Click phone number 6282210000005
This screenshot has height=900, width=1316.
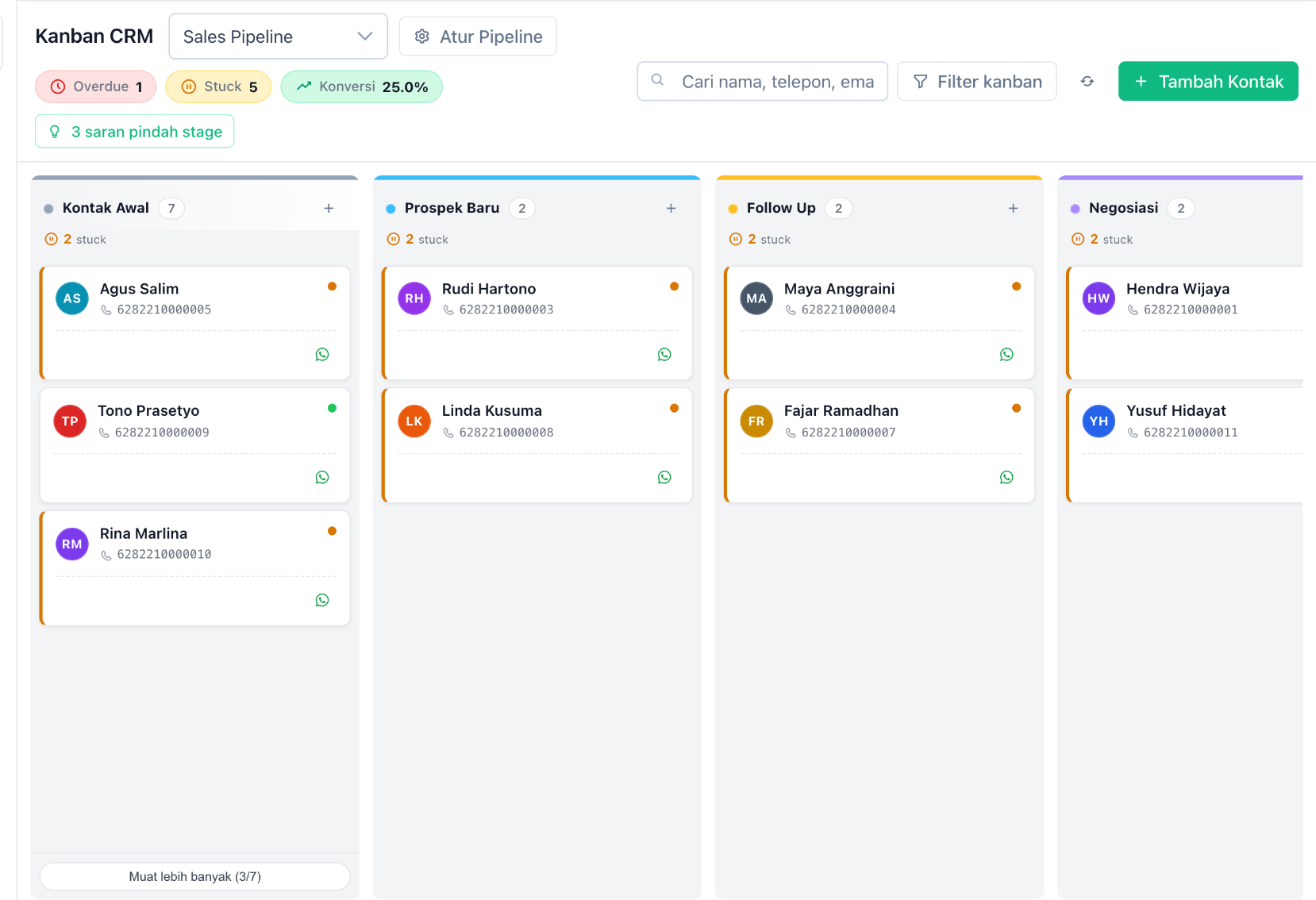click(164, 310)
